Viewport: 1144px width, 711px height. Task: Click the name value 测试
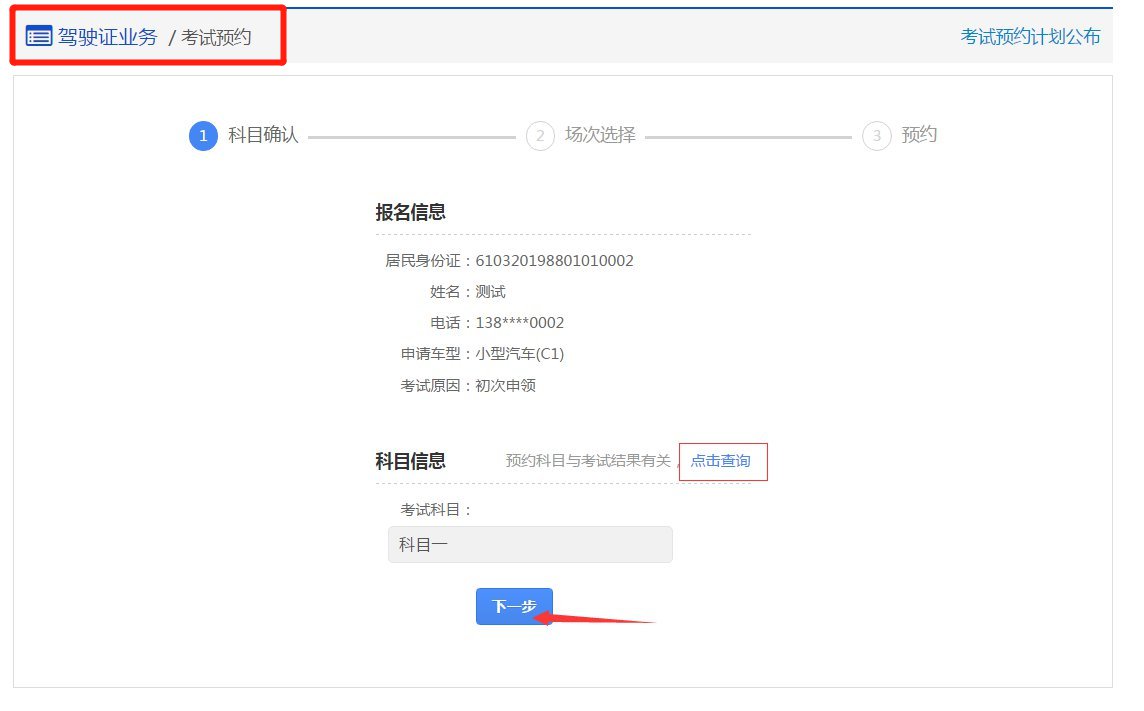pos(491,292)
